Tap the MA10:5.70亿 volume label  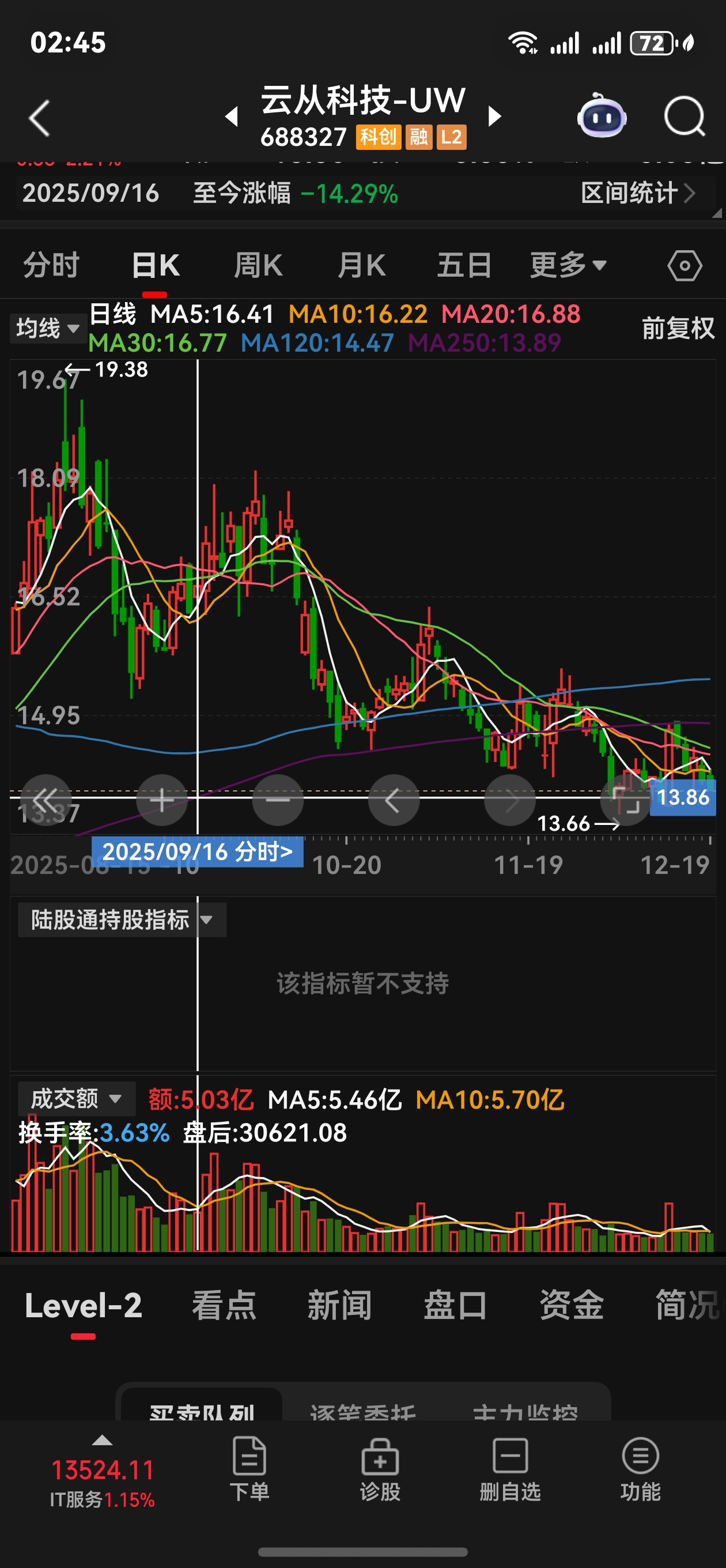click(x=490, y=1100)
